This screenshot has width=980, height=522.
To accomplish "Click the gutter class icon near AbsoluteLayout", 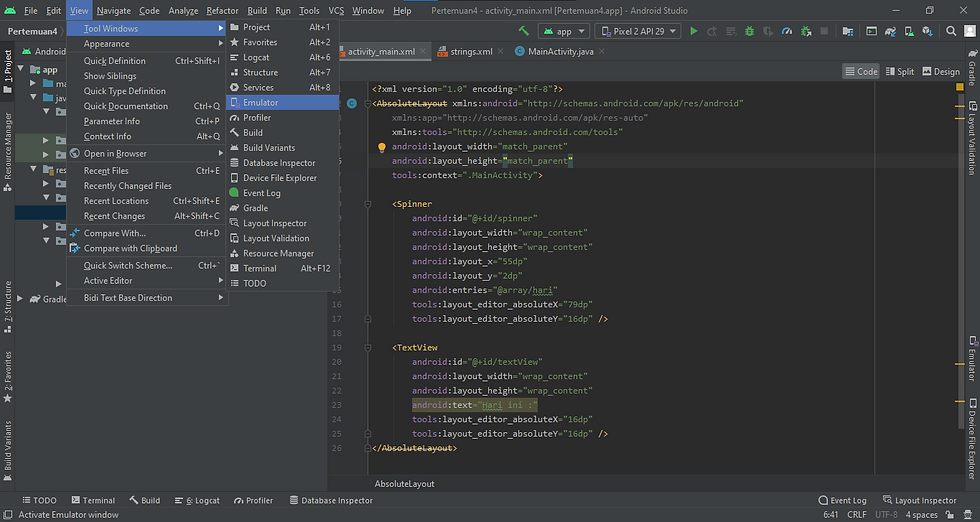I will [x=352, y=103].
